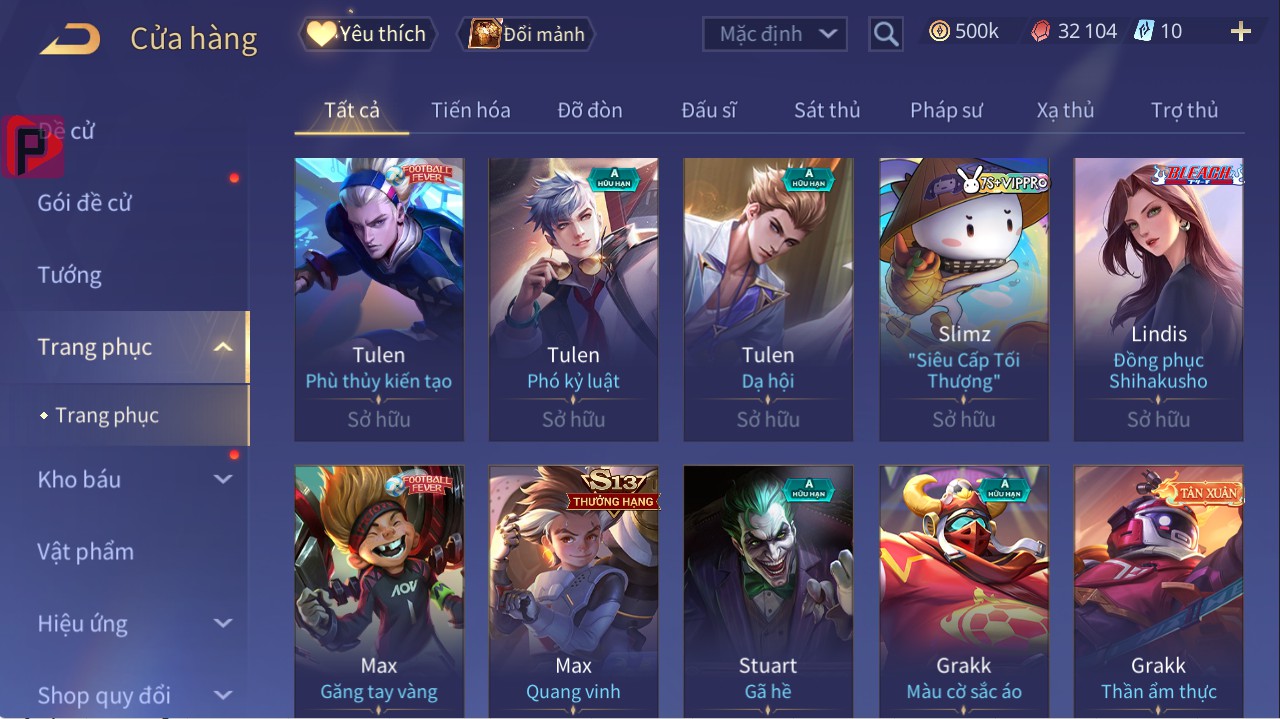1280x719 pixels.
Task: Open Đổi mảnh fragment exchange chest
Action: (527, 34)
